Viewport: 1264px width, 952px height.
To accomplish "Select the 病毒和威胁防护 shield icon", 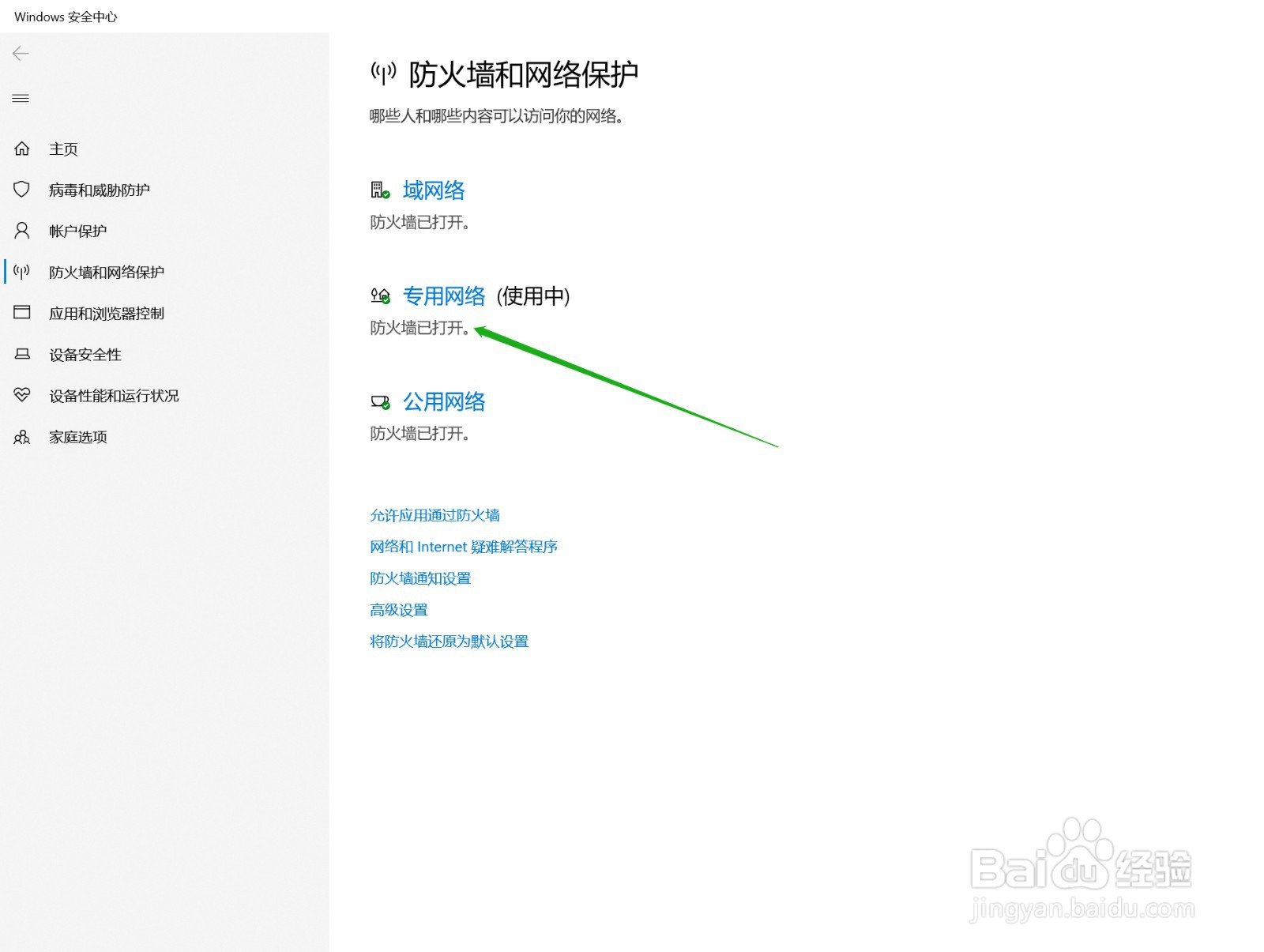I will [x=21, y=189].
